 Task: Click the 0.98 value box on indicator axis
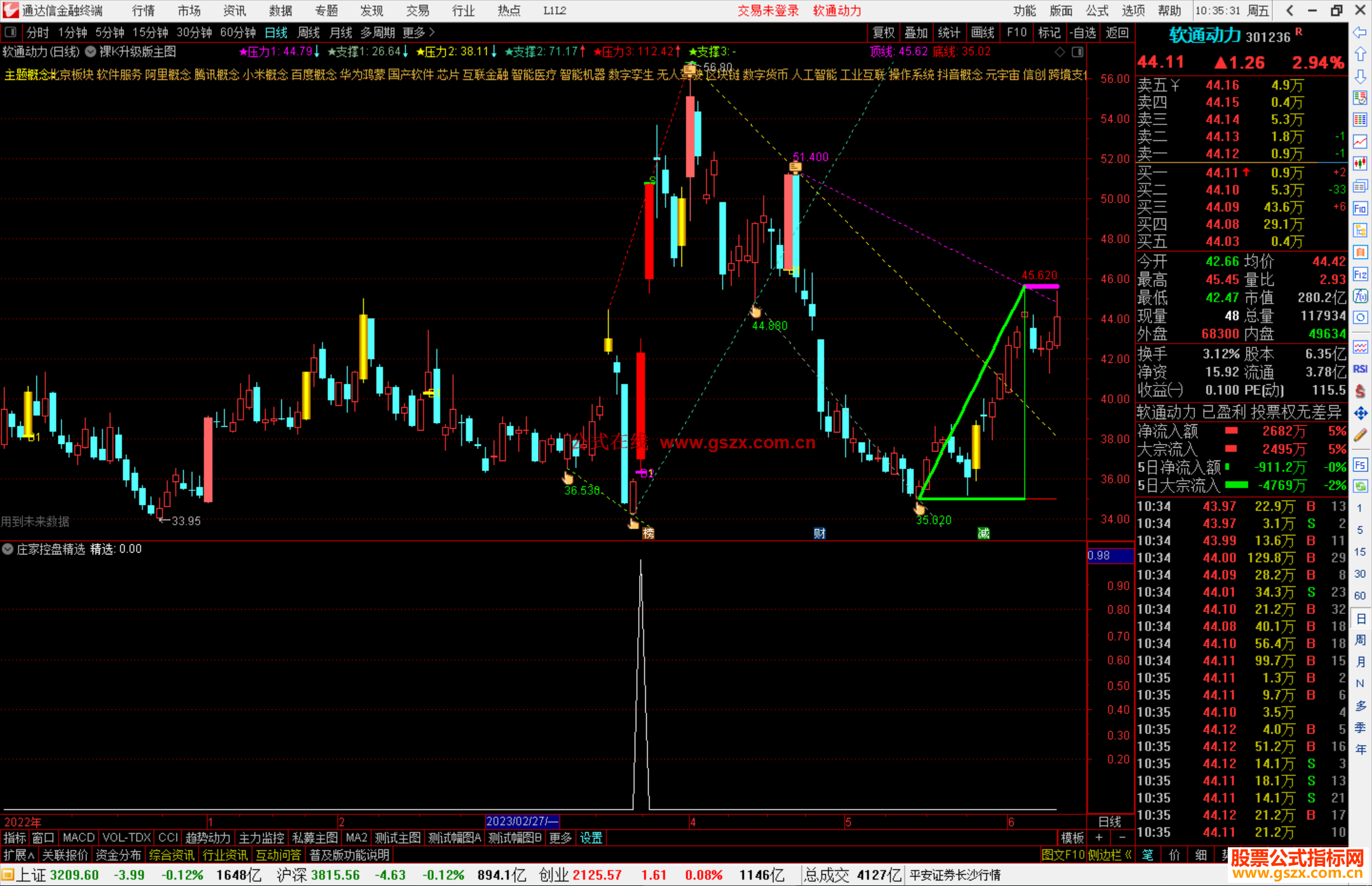tap(1110, 556)
